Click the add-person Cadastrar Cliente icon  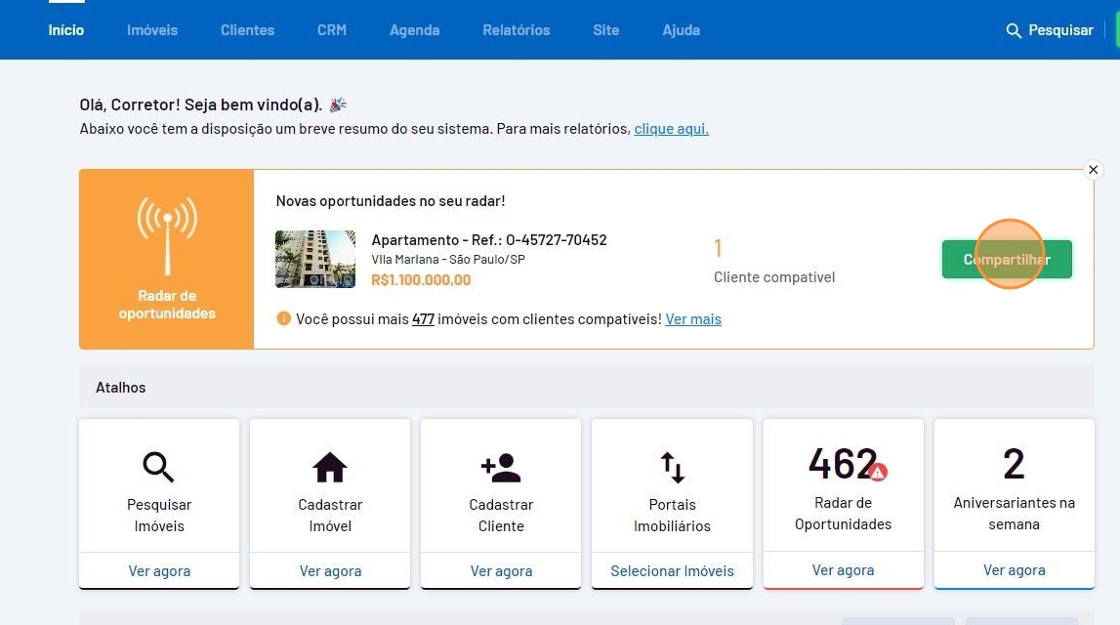[x=500, y=467]
